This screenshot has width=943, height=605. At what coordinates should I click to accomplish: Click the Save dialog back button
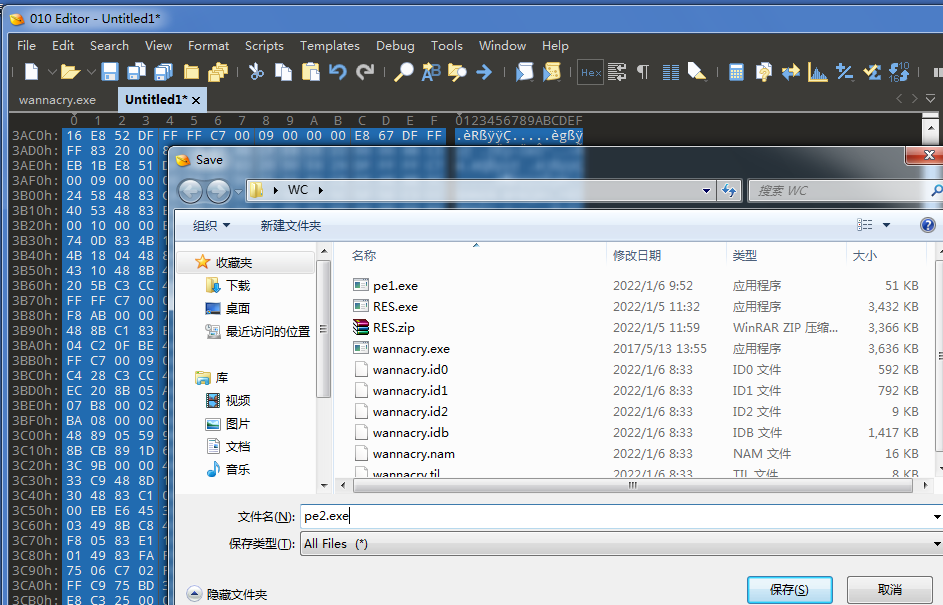point(190,191)
